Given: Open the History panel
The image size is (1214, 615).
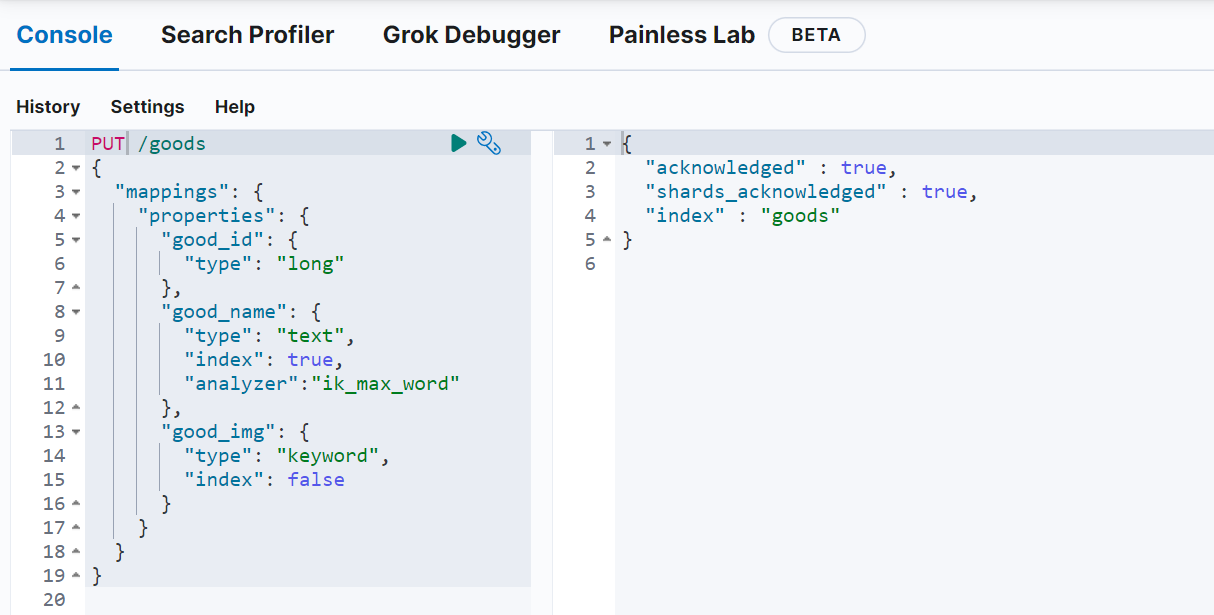Looking at the screenshot, I should tap(48, 107).
